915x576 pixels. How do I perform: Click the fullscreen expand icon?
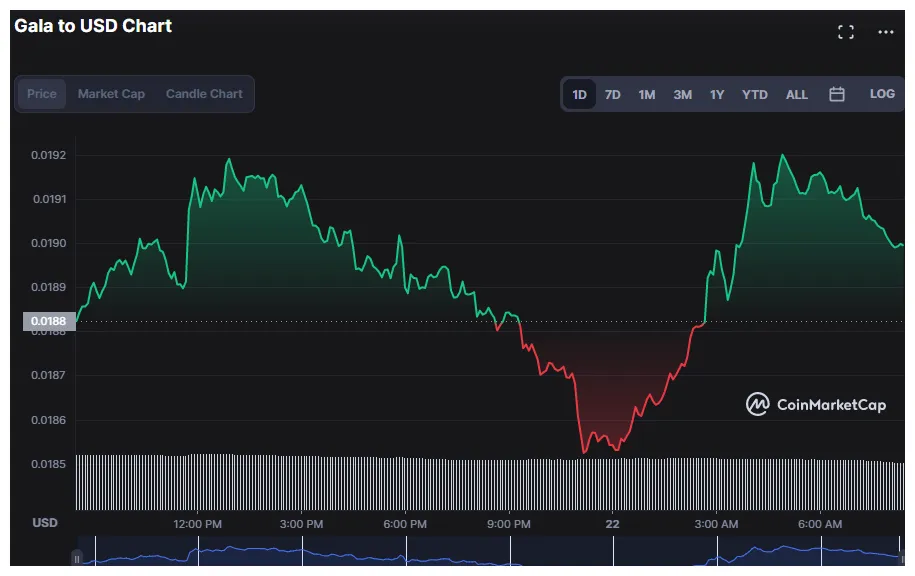click(x=846, y=32)
